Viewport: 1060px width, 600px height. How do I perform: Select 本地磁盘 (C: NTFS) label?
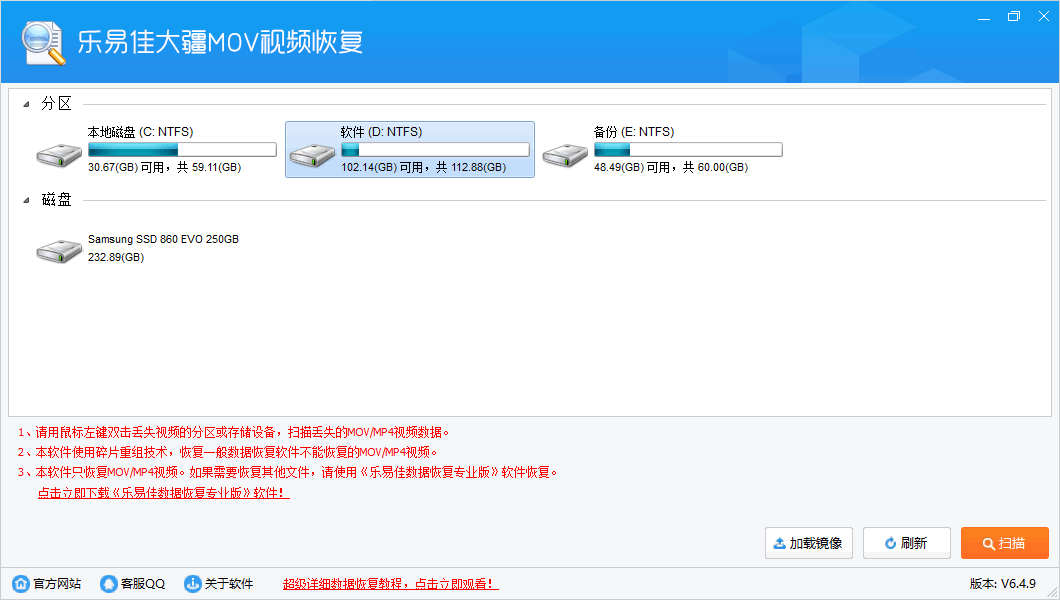(x=141, y=132)
